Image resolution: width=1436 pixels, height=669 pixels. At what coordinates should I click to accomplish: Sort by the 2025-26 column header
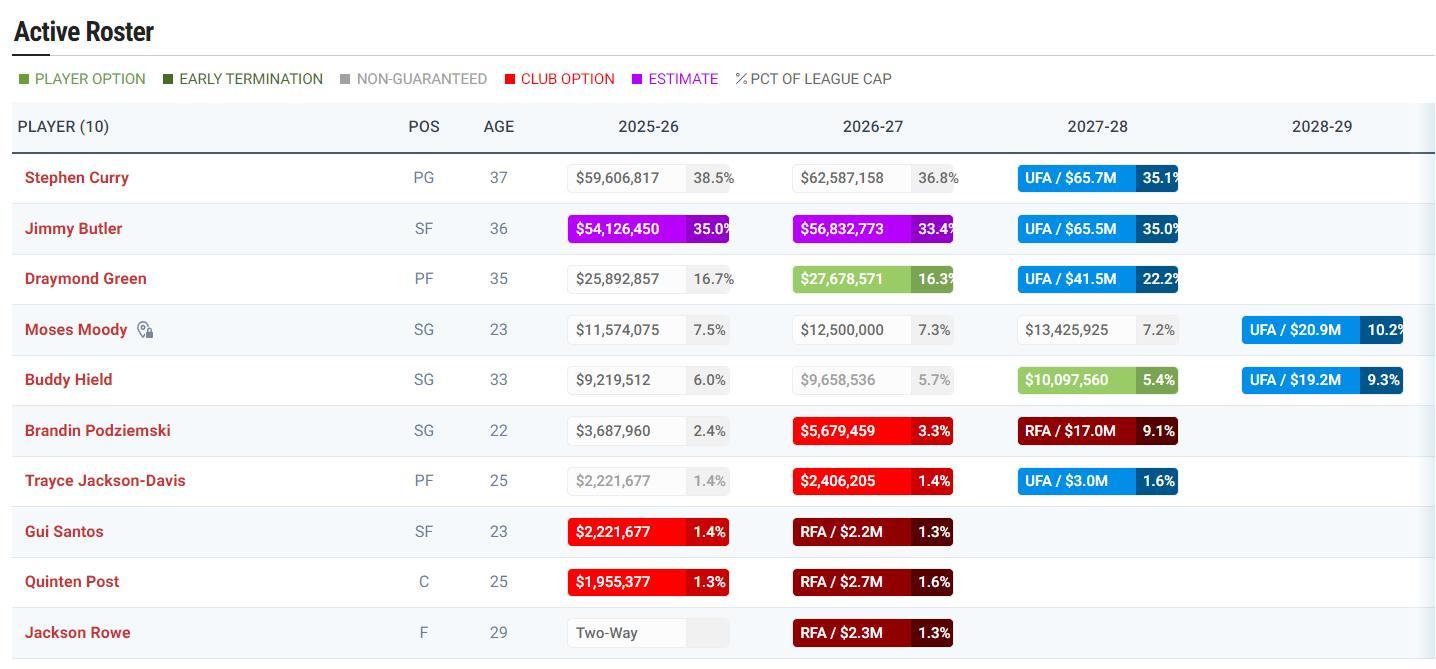pos(648,127)
